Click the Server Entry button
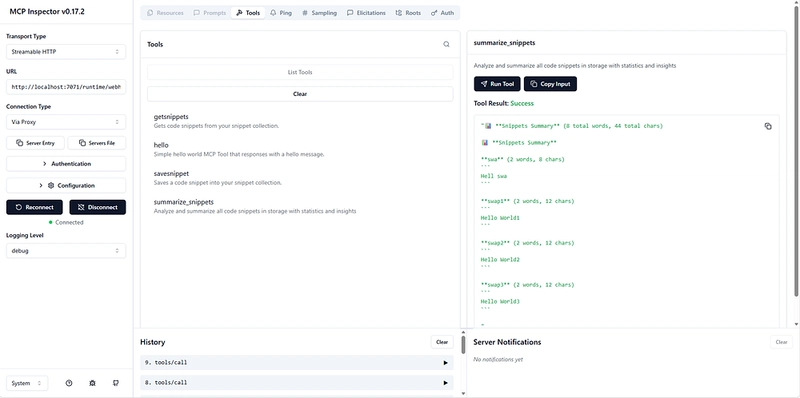800x398 pixels. pyautogui.click(x=35, y=143)
